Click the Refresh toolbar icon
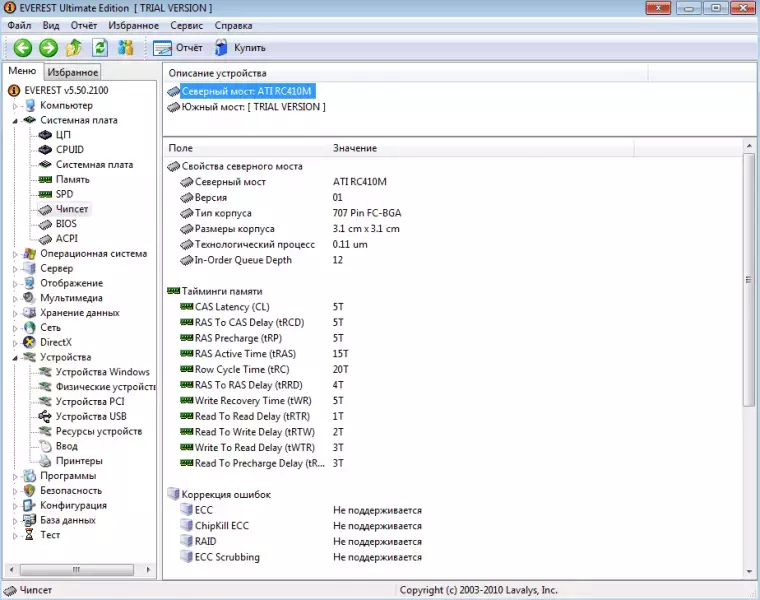The image size is (760, 600). [100, 47]
